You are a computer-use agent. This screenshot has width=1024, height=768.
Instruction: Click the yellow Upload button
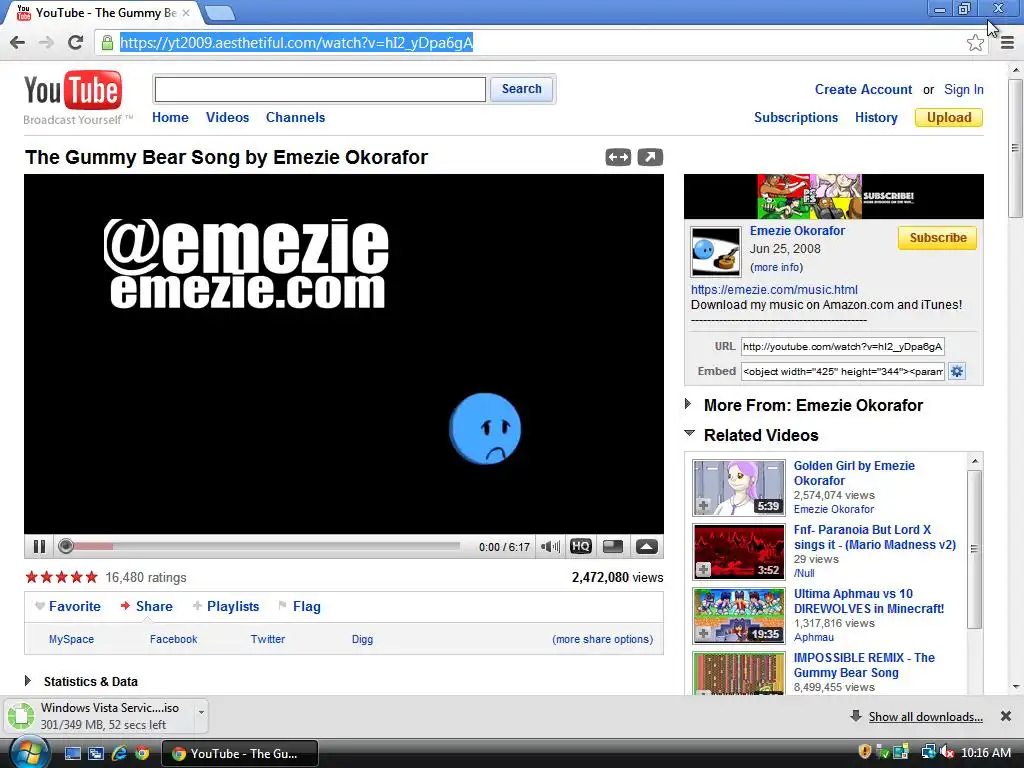[949, 118]
